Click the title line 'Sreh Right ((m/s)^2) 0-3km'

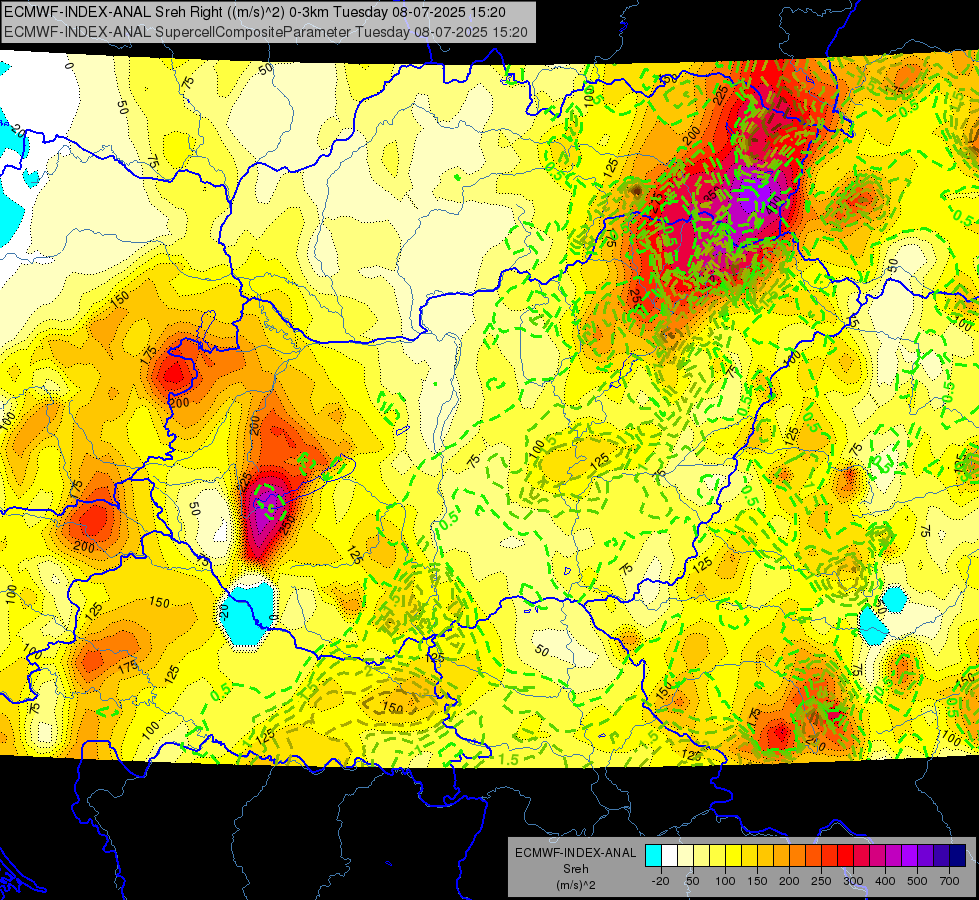click(257, 12)
